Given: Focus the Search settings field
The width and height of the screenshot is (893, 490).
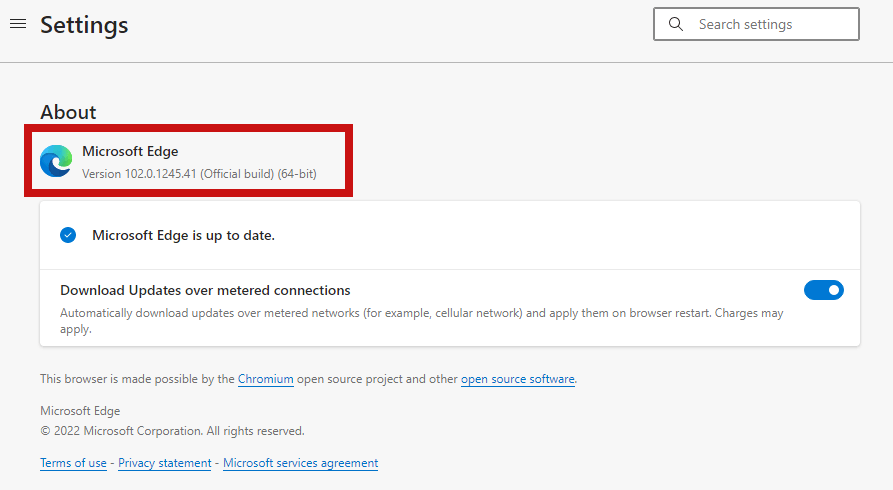Looking at the screenshot, I should coord(756,24).
